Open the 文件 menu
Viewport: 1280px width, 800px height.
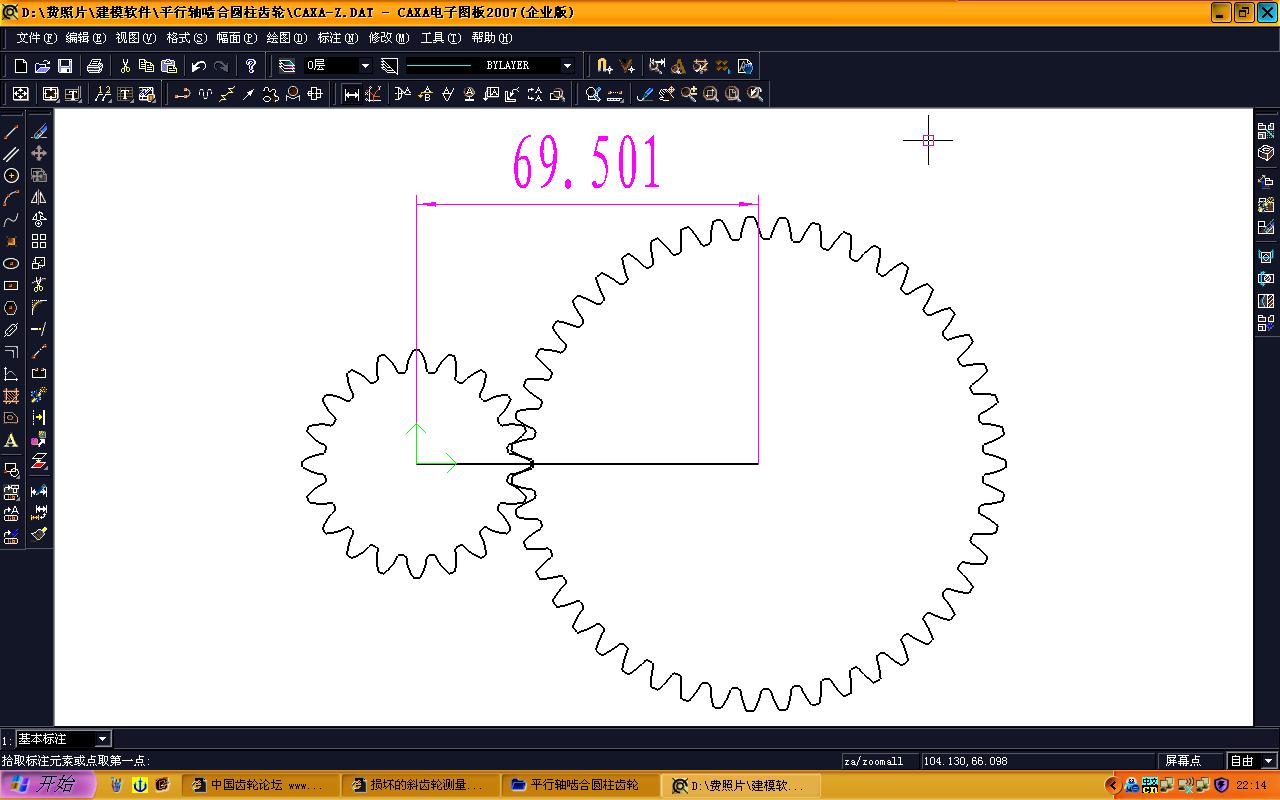36,38
